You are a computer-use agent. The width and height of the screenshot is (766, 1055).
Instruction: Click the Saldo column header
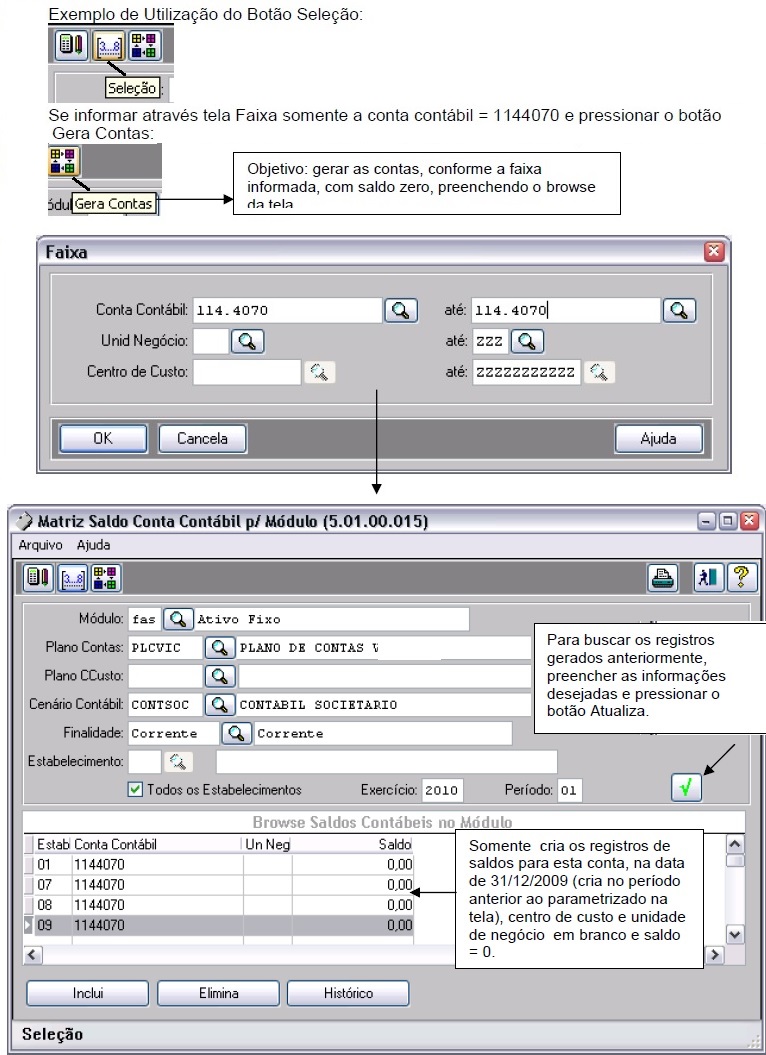353,844
